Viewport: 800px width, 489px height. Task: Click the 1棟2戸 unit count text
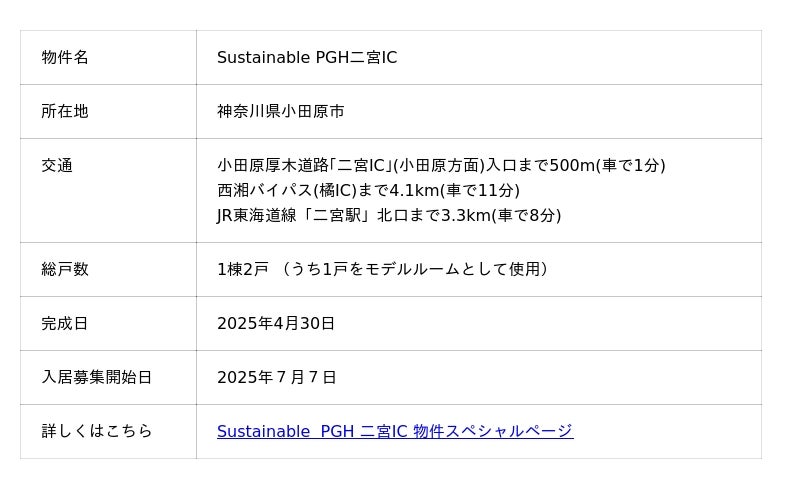point(243,269)
